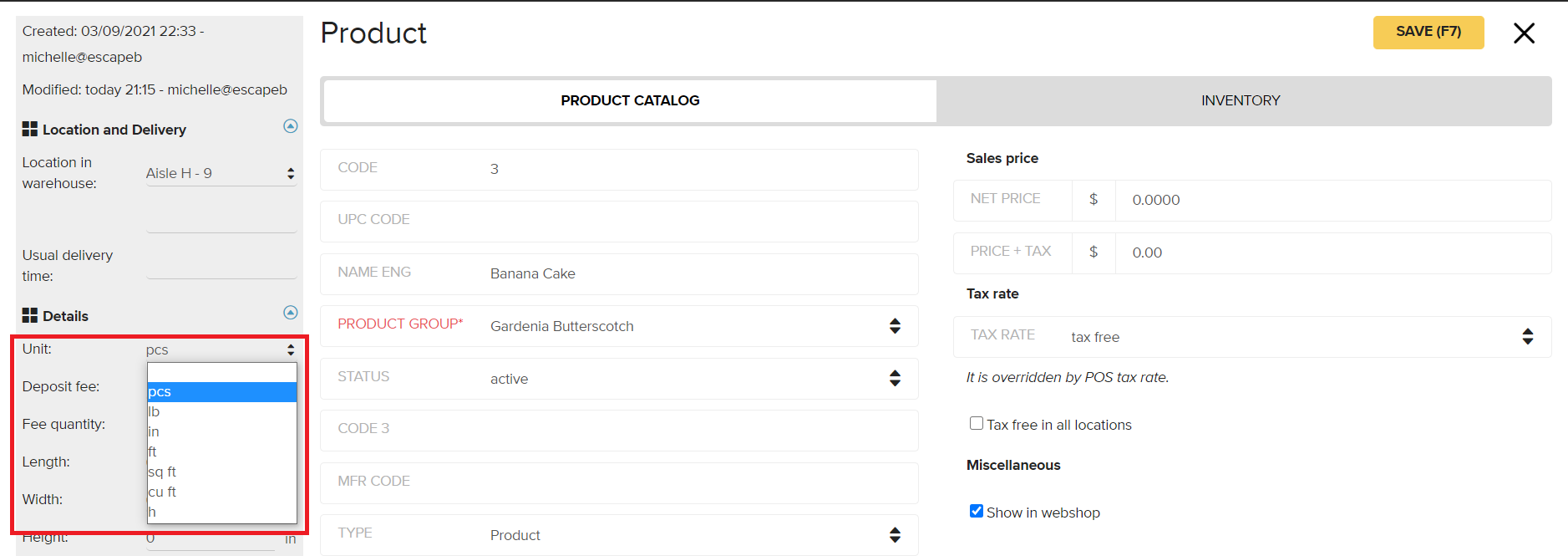Select lb from the unit list
Screen dimensions: 1568x556
[222, 411]
